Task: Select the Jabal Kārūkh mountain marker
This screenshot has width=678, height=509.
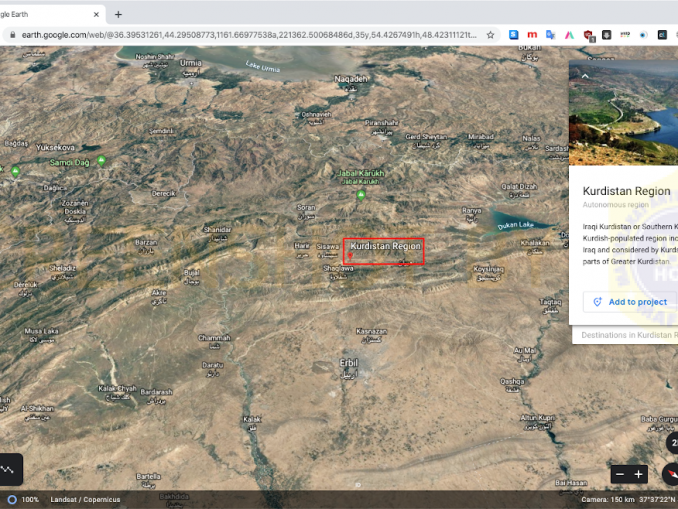Action: (361, 195)
